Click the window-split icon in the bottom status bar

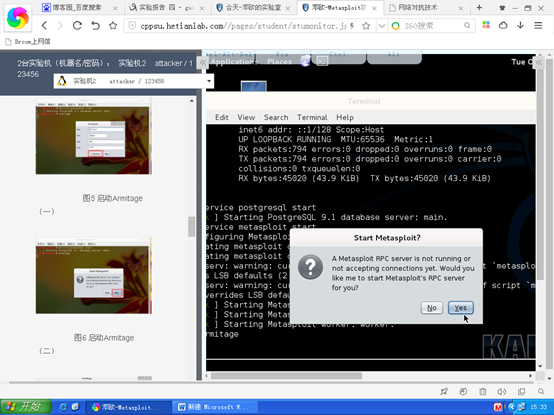pyautogui.click(x=521, y=391)
